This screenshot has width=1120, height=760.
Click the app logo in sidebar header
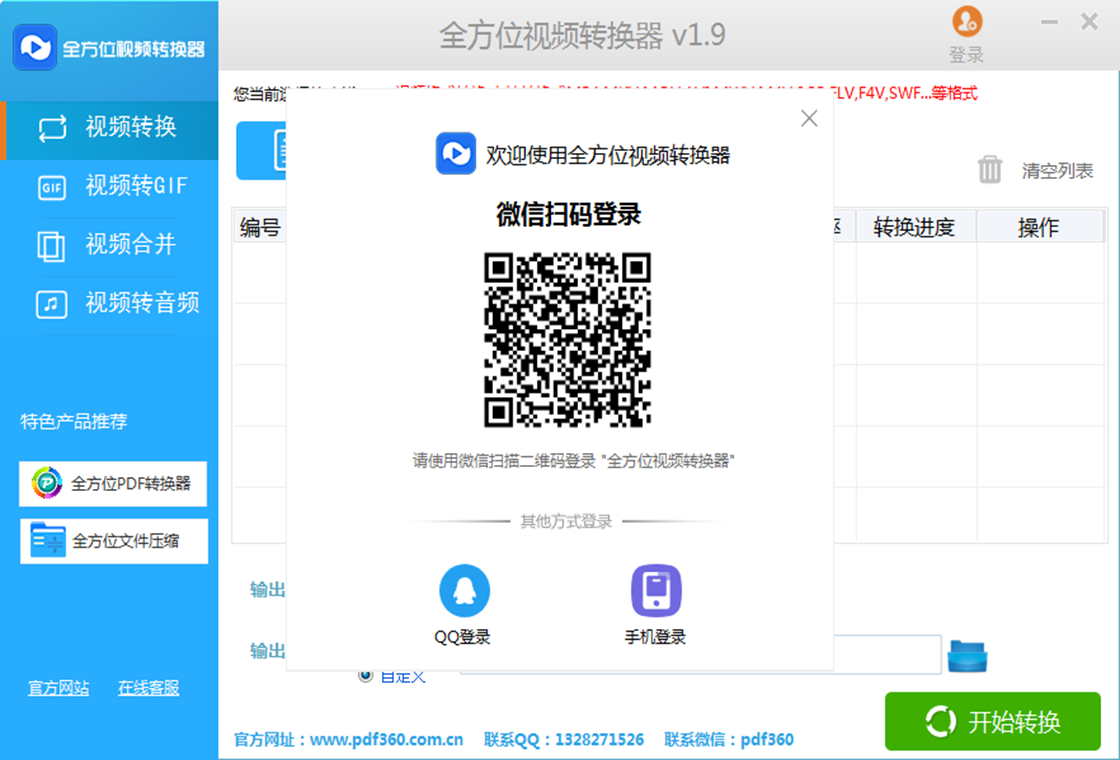tap(35, 47)
